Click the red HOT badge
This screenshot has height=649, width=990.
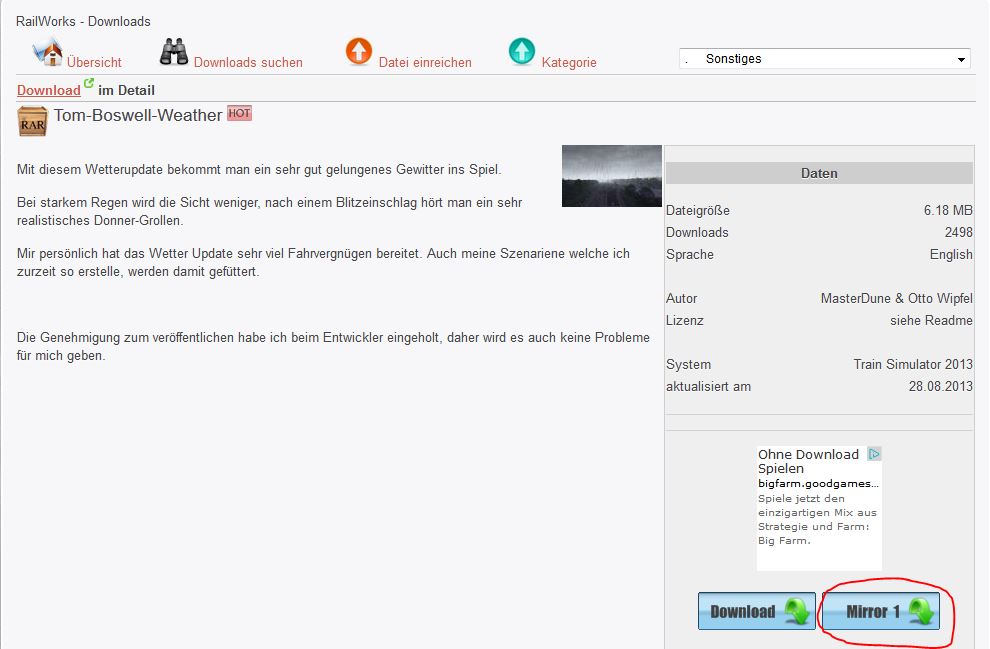[x=239, y=114]
